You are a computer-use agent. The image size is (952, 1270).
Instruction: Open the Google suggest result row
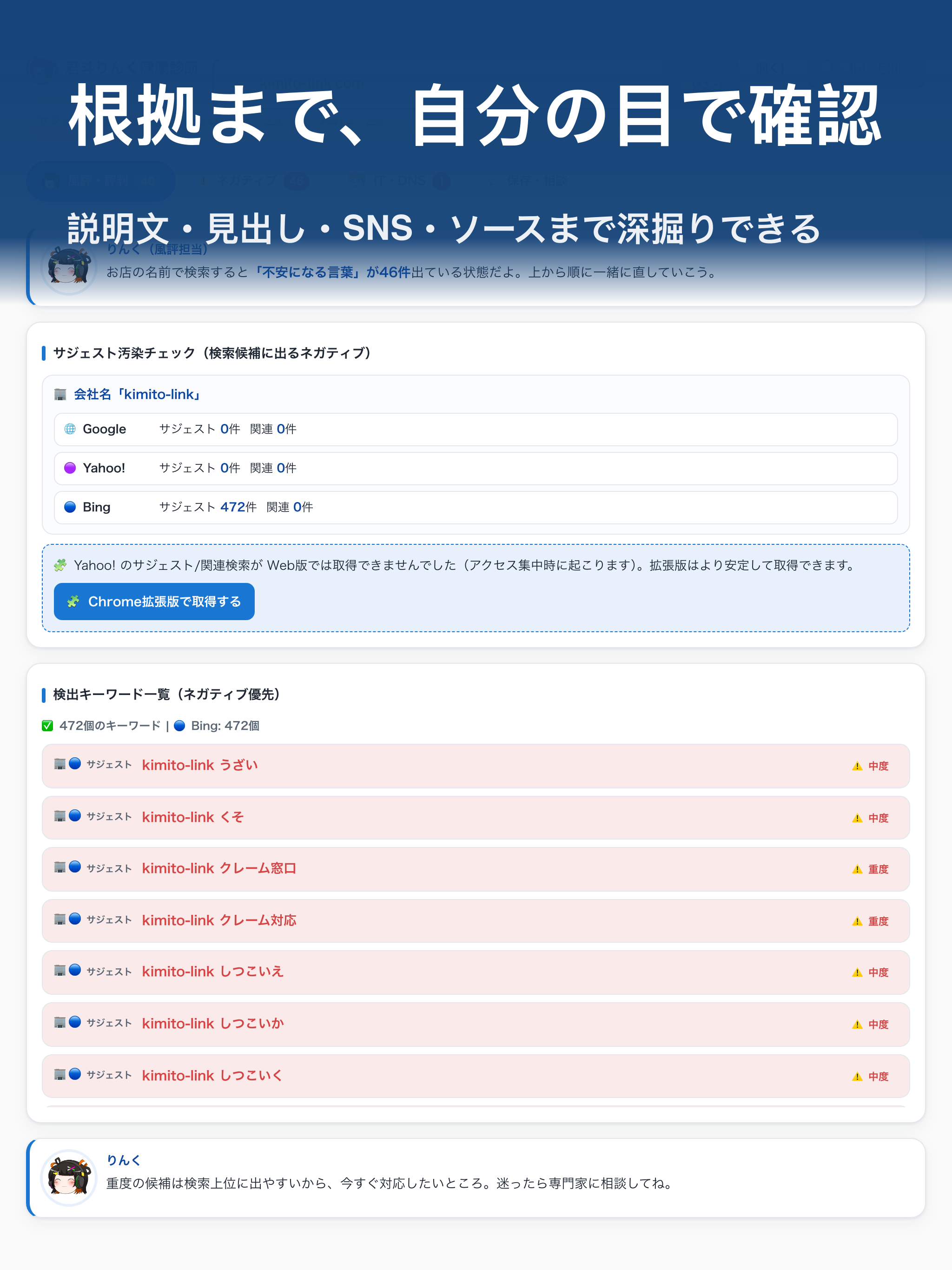coord(476,430)
